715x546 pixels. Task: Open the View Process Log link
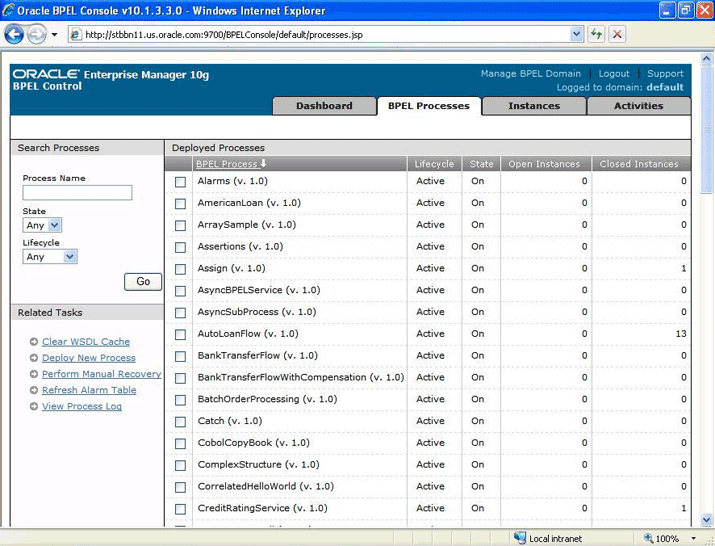click(x=82, y=406)
